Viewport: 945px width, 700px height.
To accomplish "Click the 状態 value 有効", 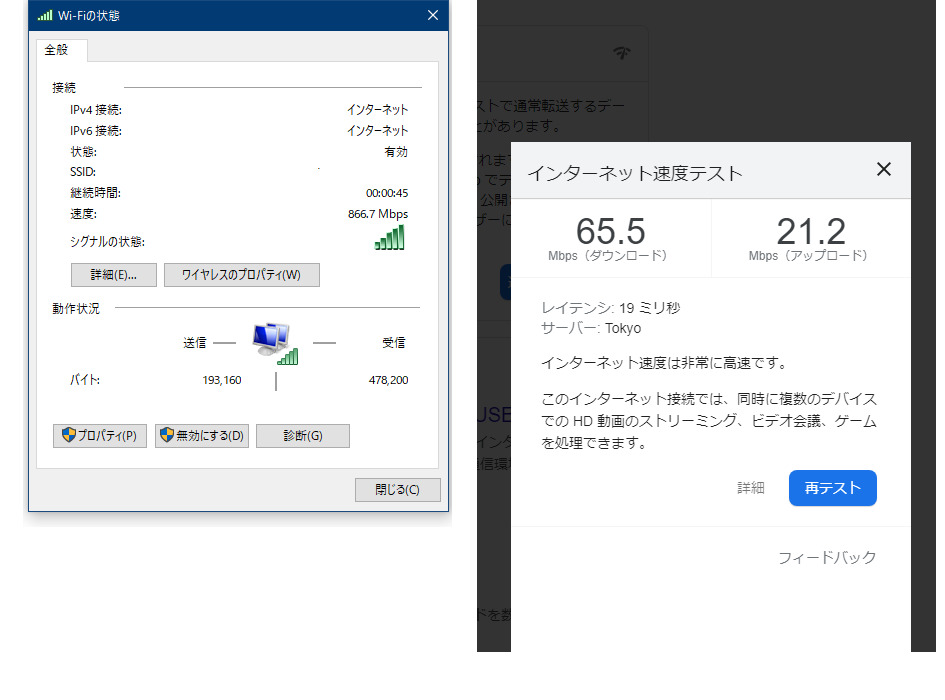I will tap(396, 152).
